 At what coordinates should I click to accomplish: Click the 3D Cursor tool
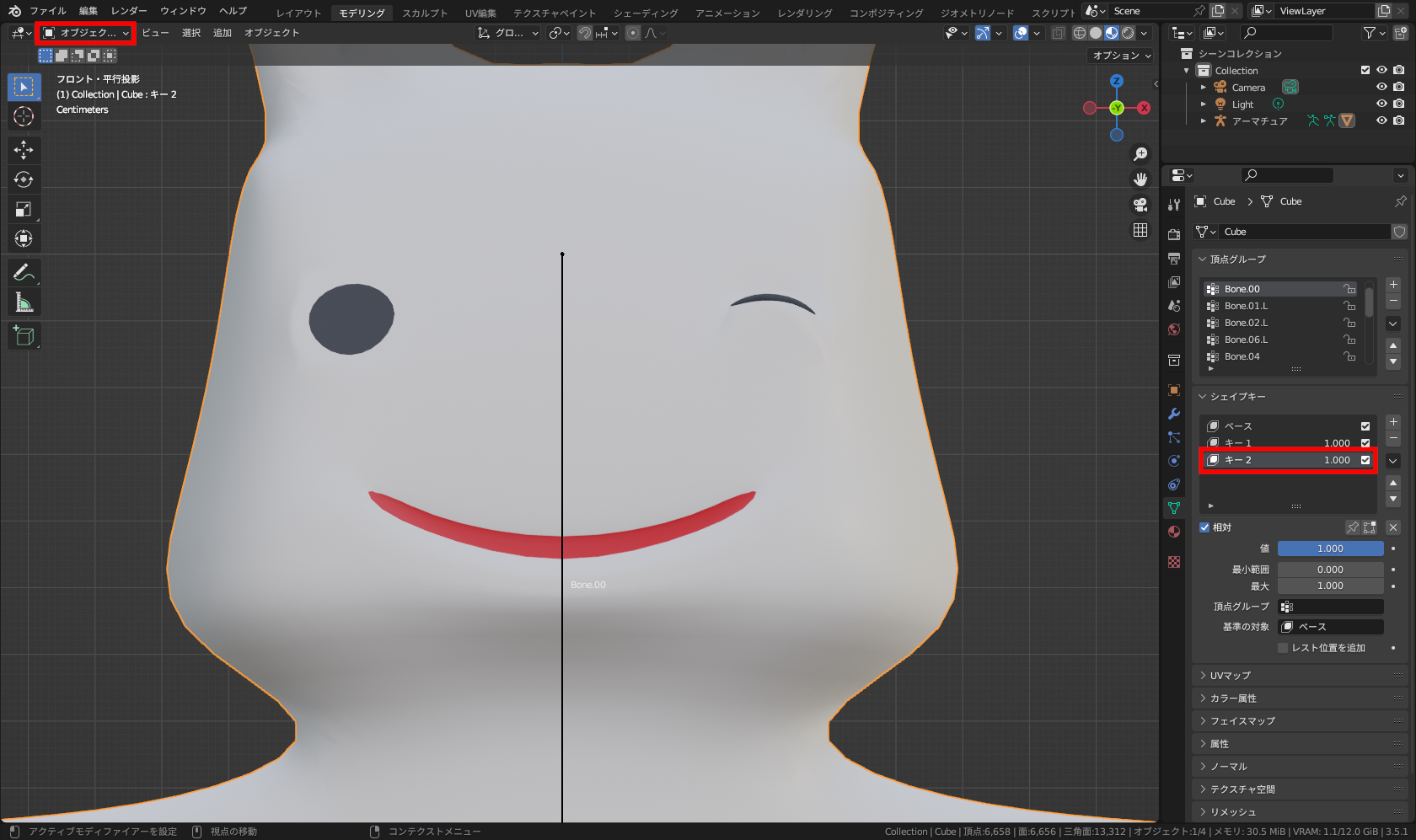click(x=24, y=116)
